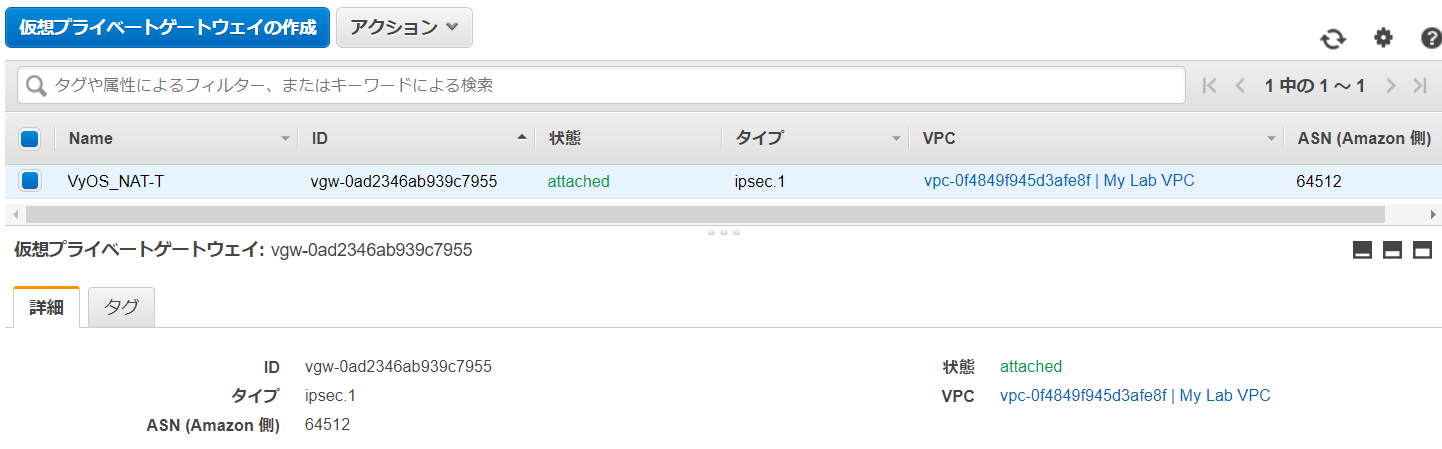
Task: Set the details pane to half height with the middle layout icon
Action: tap(1392, 250)
